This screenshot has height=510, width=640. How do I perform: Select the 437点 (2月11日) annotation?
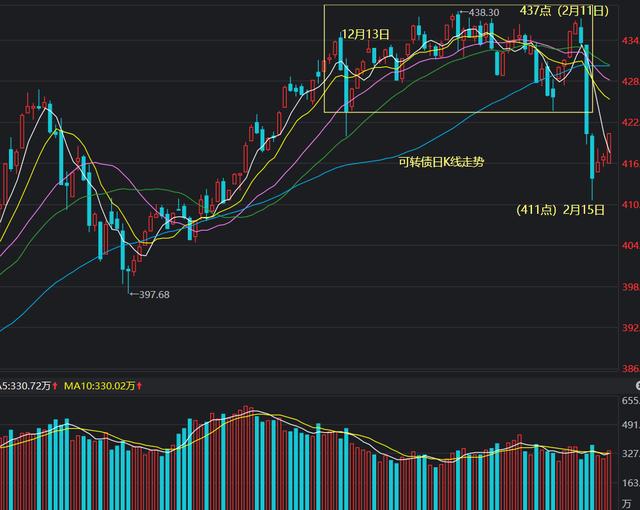pyautogui.click(x=563, y=10)
